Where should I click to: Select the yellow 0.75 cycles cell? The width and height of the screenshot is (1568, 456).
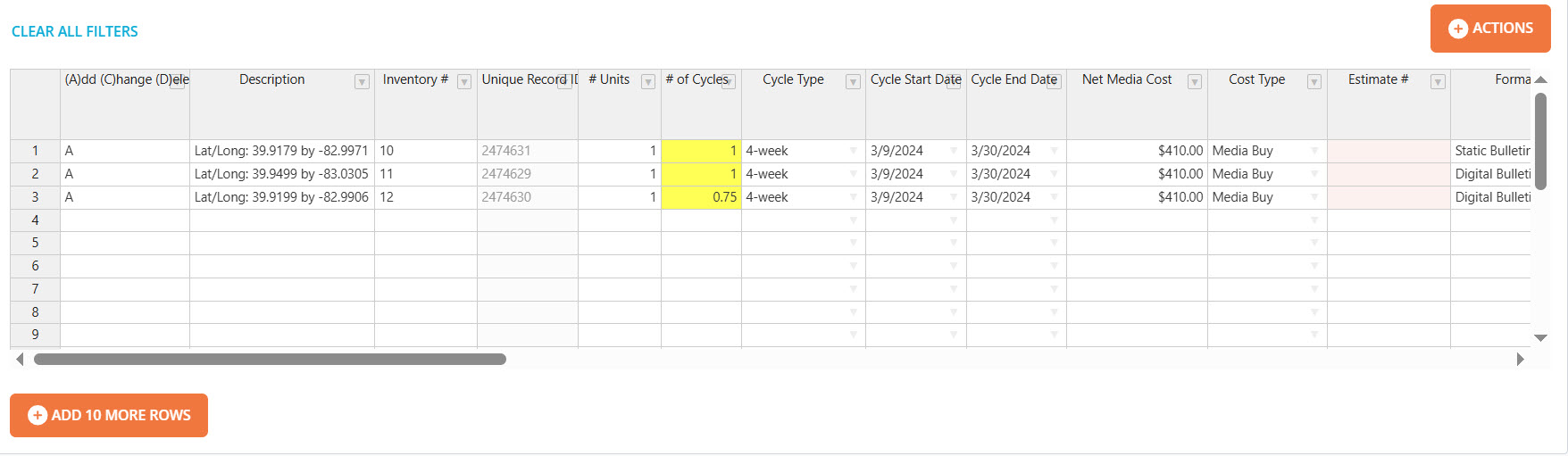pos(701,197)
